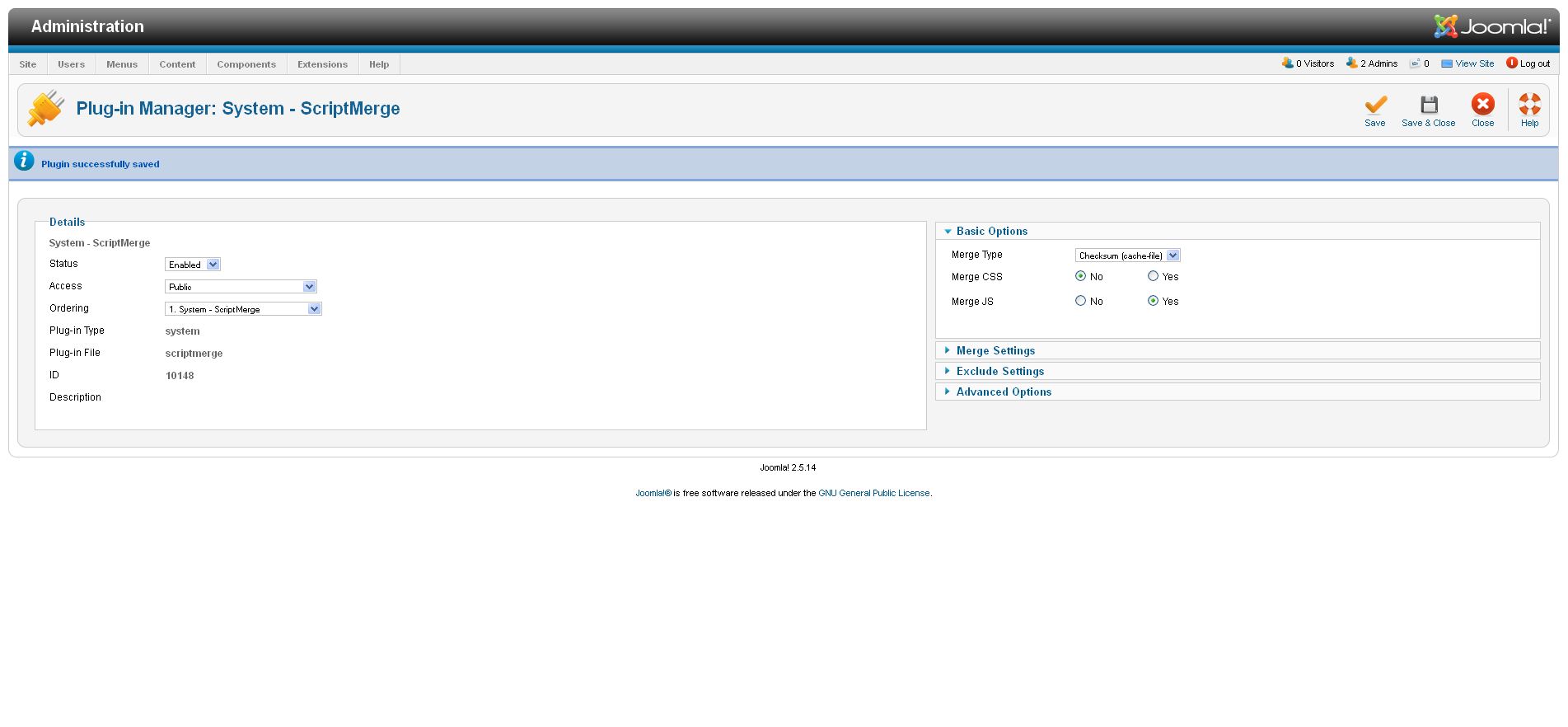Open the Components menu
Viewport: 1568px width, 727px height.
point(246,64)
